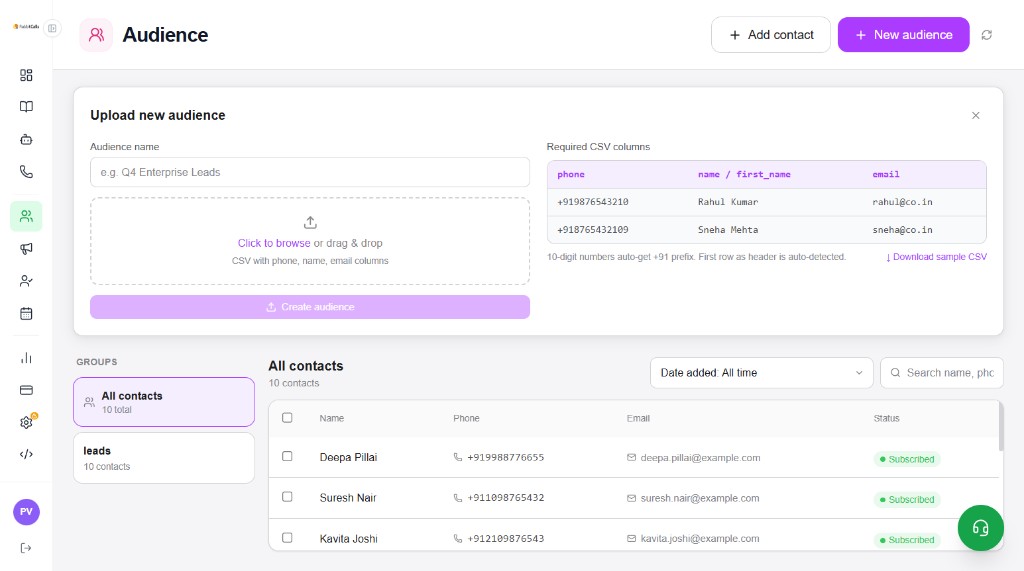Click the Name column header

click(332, 418)
